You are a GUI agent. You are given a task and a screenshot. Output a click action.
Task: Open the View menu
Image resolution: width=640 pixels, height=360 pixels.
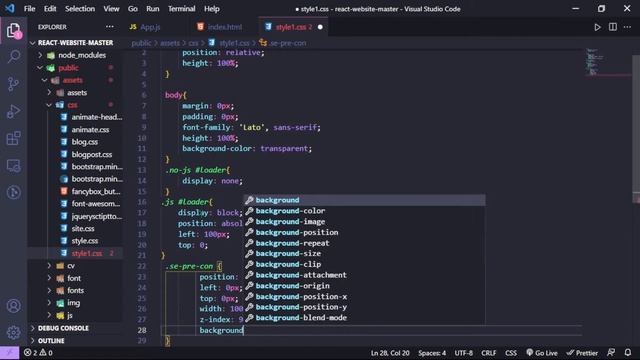click(x=111, y=9)
